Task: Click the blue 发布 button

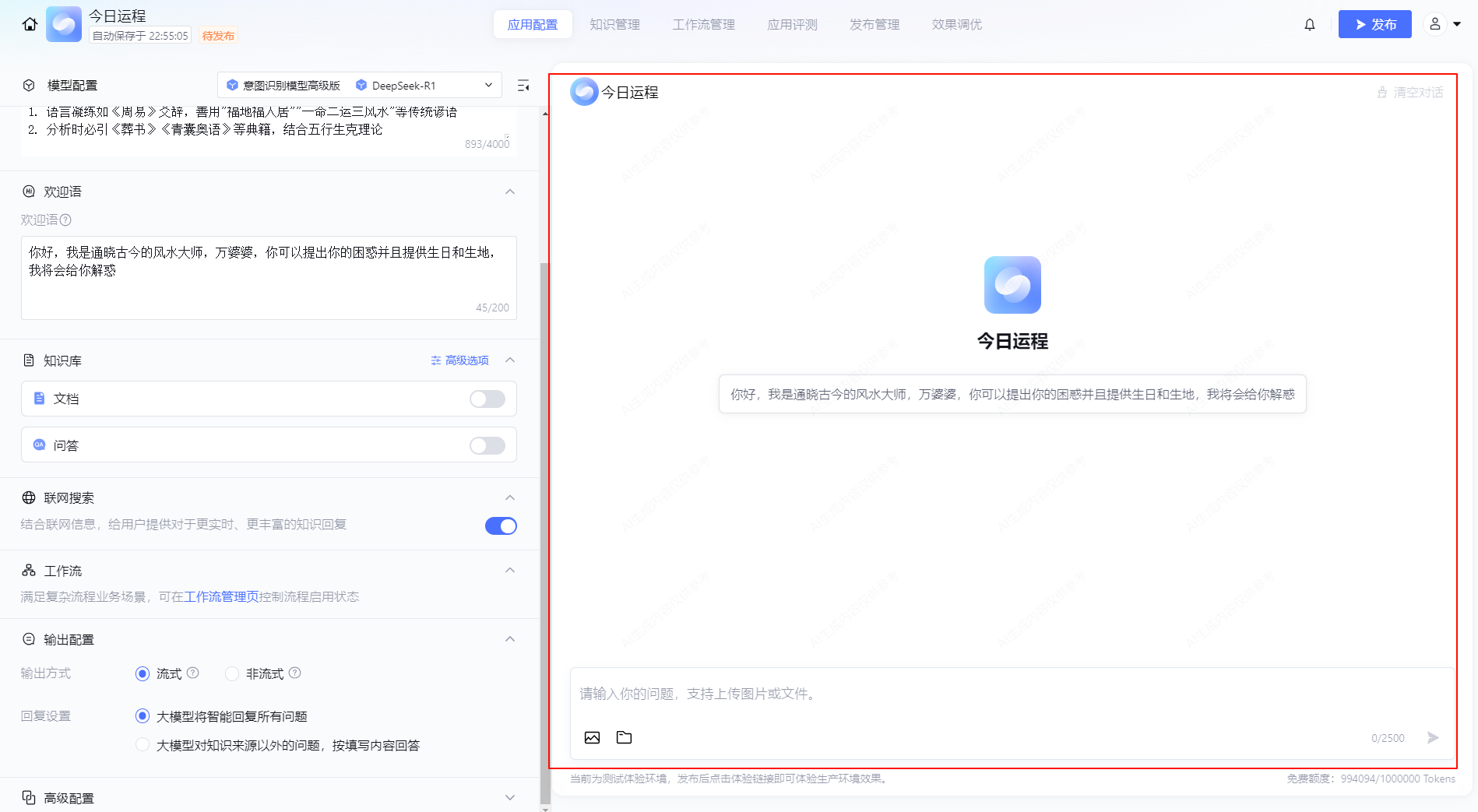Action: tap(1374, 24)
